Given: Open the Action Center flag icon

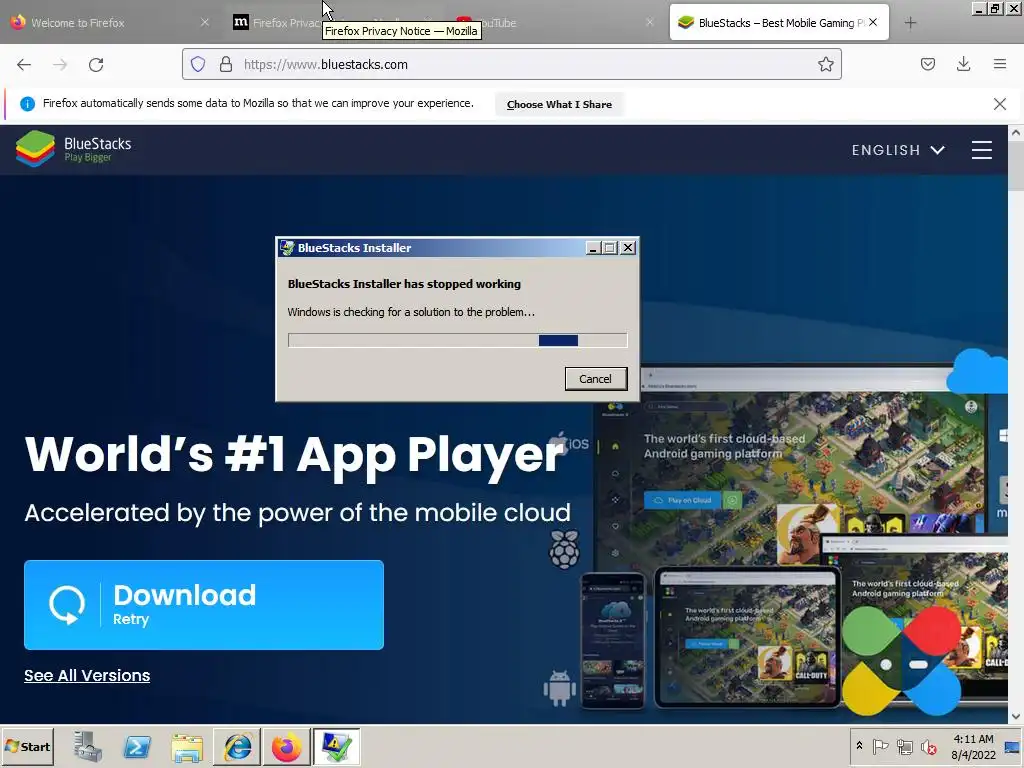Looking at the screenshot, I should tap(880, 746).
